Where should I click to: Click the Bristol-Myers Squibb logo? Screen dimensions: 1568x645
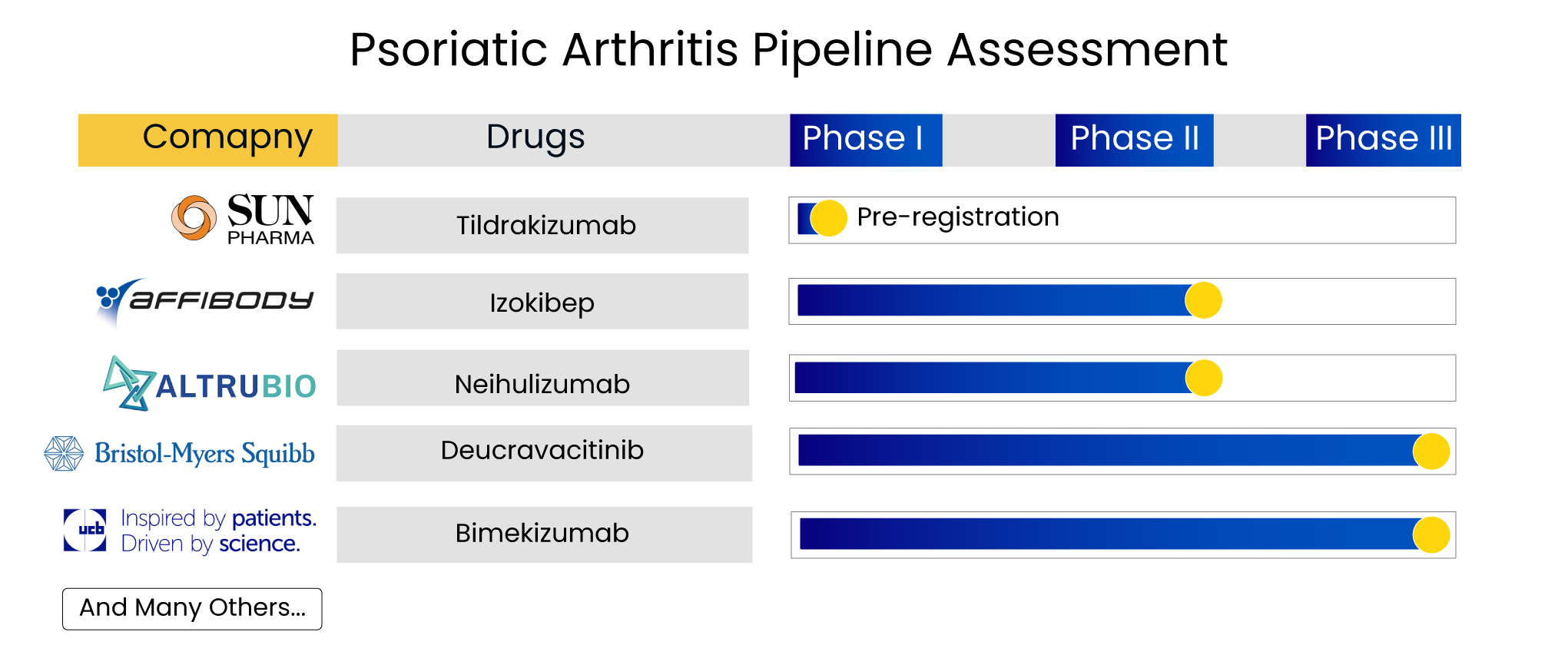click(x=180, y=454)
